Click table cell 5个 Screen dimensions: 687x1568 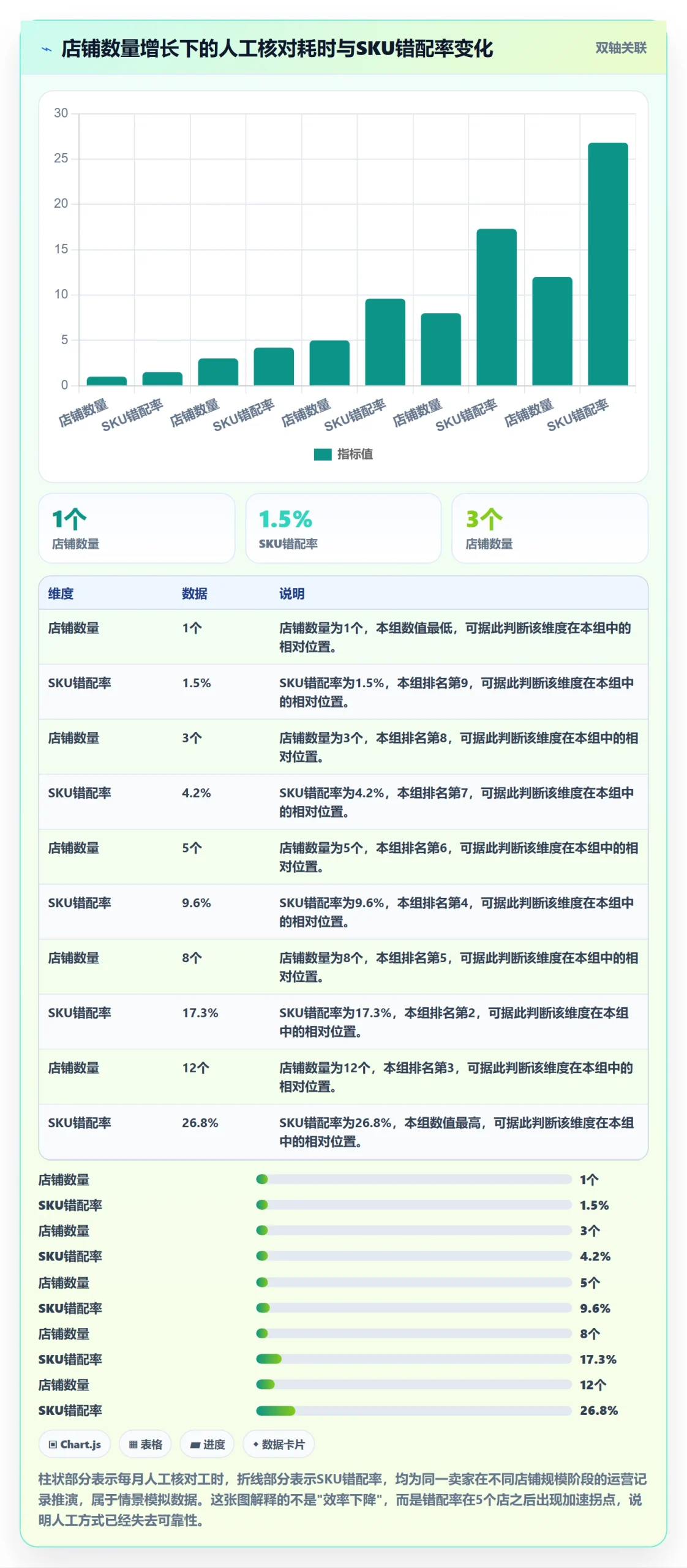[192, 848]
